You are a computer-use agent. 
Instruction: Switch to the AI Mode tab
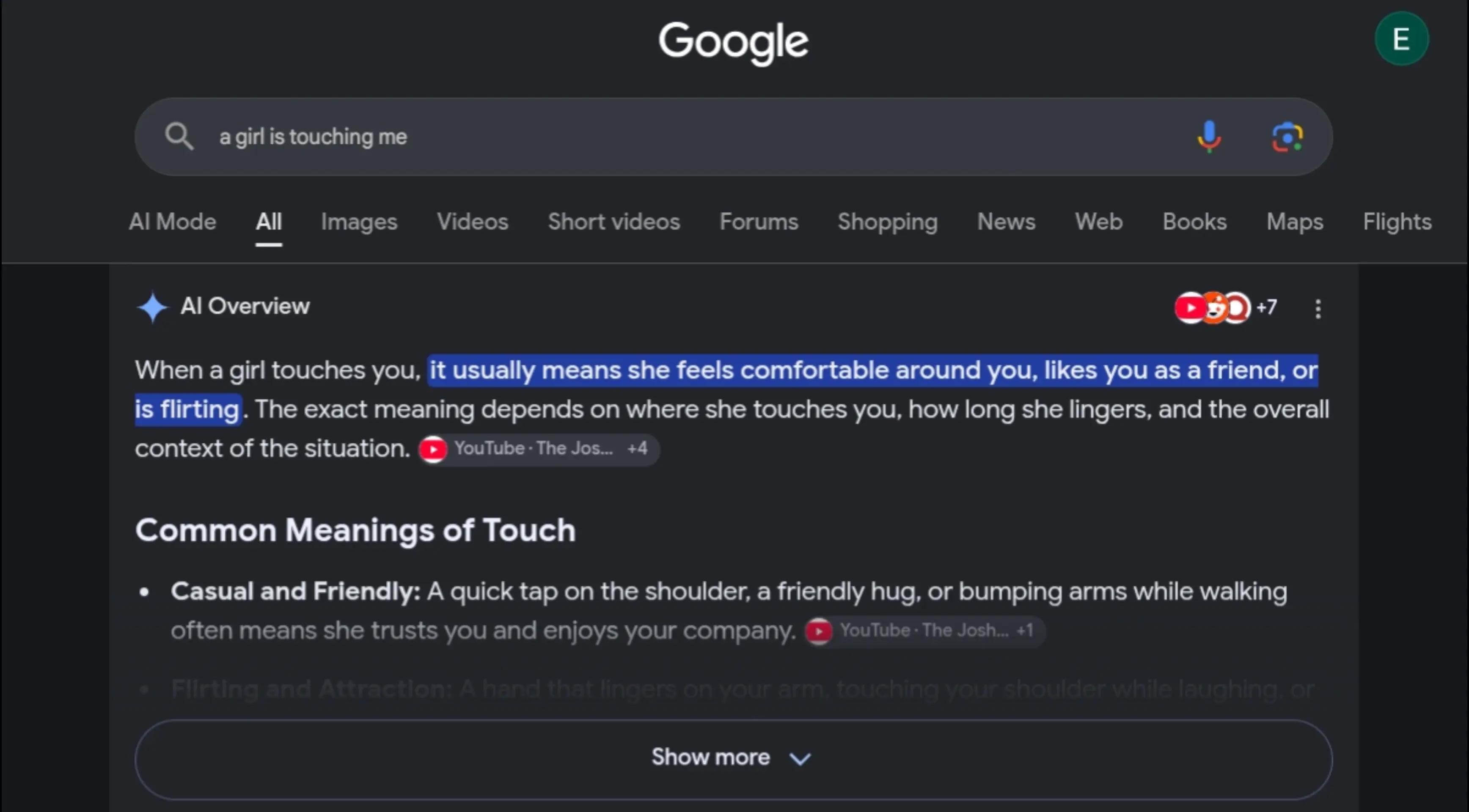(x=172, y=222)
